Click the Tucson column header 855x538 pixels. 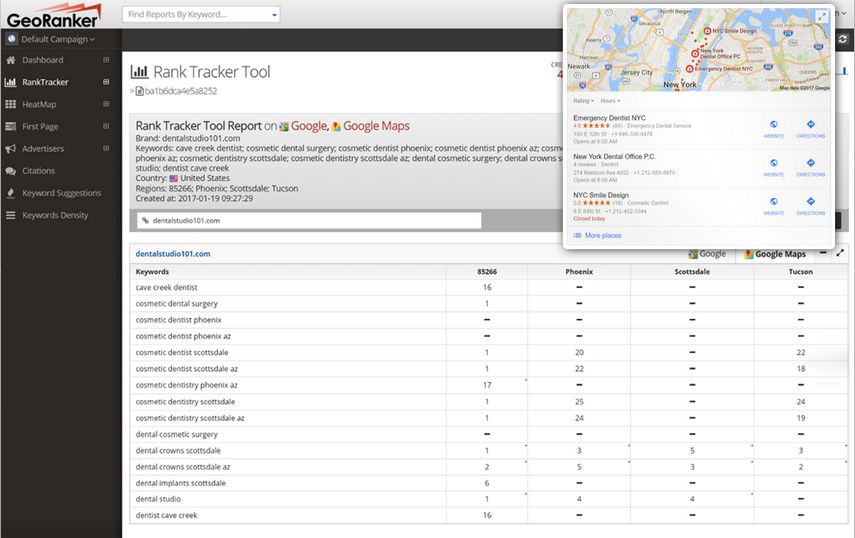(800, 271)
